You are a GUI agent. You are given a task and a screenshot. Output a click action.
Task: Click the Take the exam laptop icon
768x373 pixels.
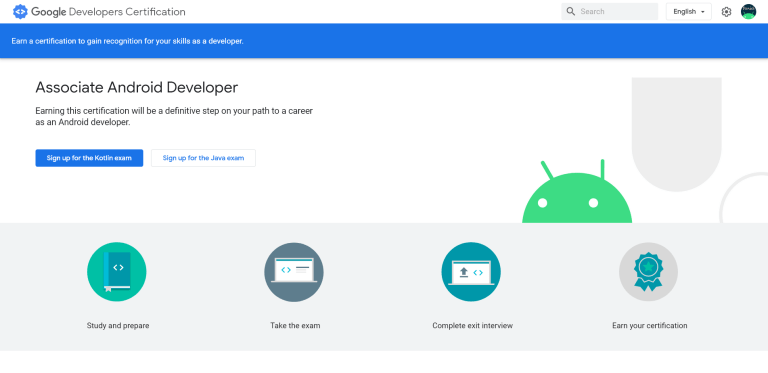pyautogui.click(x=294, y=272)
